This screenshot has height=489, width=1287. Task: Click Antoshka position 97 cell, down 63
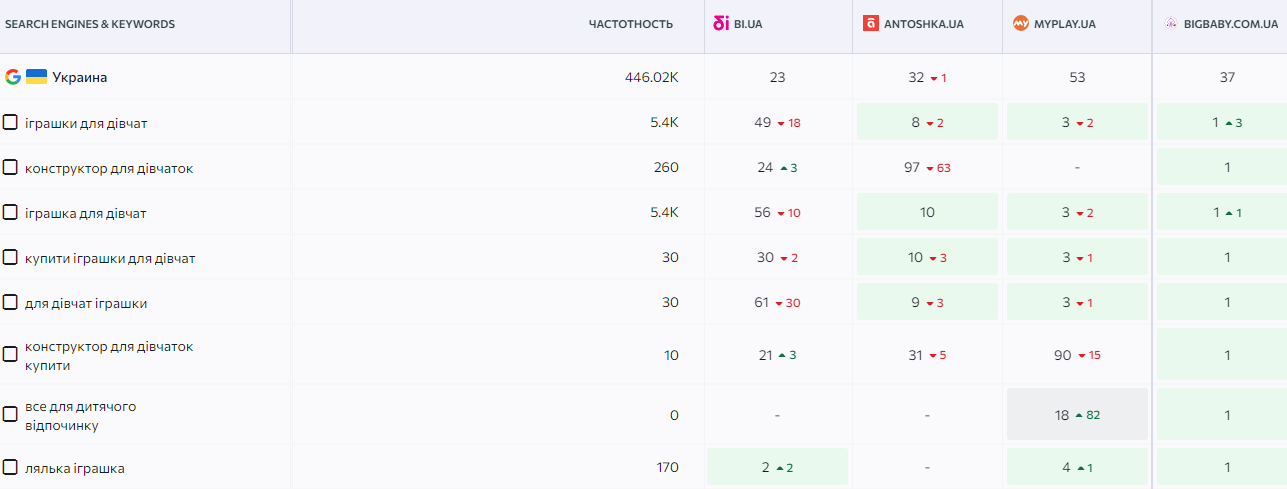[x=927, y=168]
